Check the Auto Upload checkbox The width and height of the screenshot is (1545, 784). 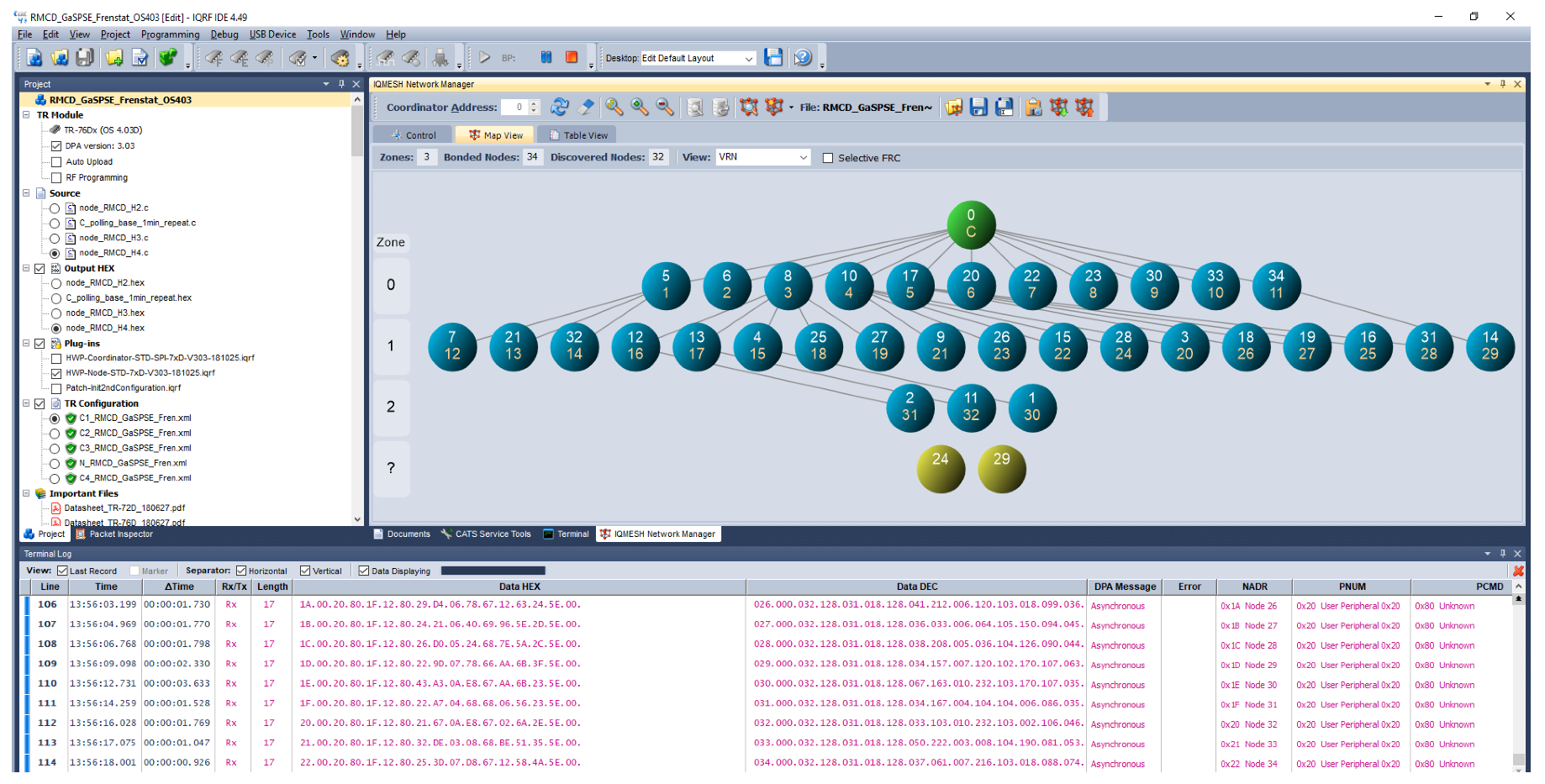point(56,162)
